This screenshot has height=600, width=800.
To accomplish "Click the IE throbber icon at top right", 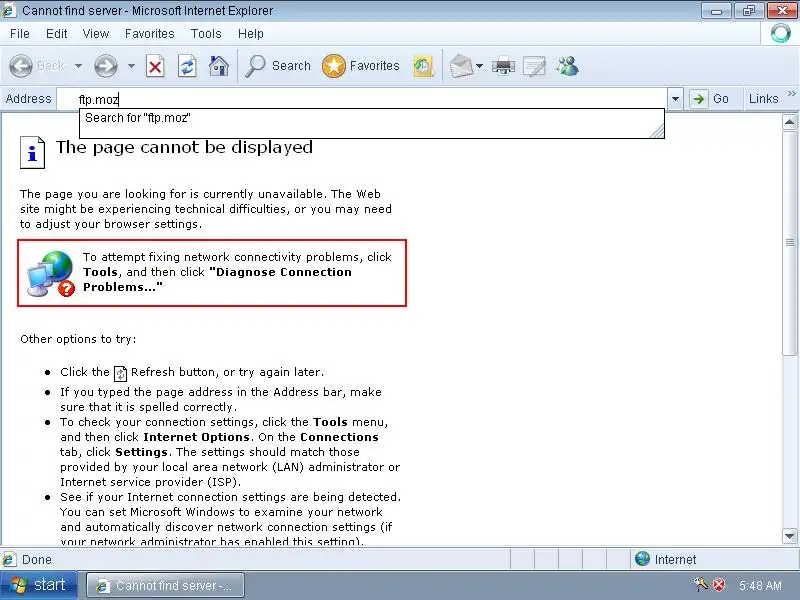I will [x=781, y=34].
